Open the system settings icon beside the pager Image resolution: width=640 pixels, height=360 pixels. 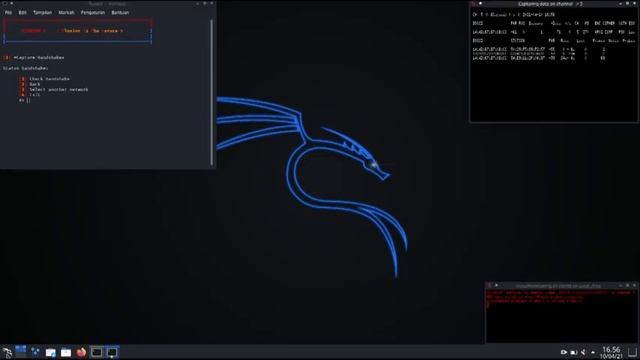[51, 352]
